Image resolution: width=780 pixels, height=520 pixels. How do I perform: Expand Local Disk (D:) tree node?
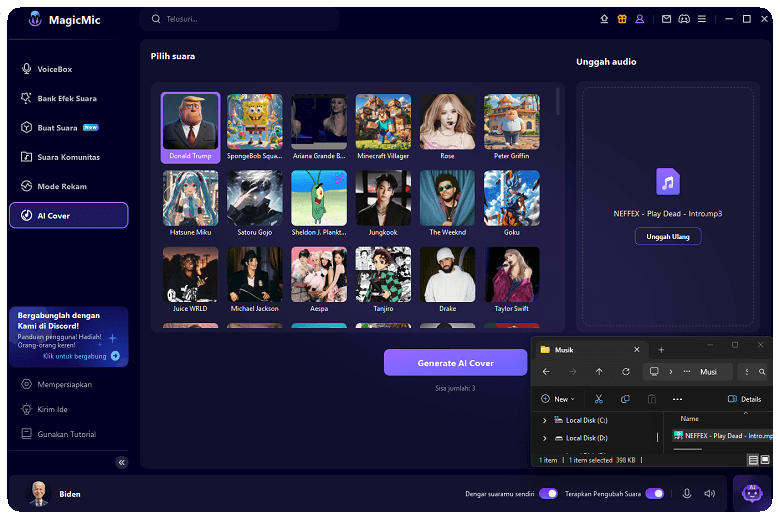coord(545,438)
